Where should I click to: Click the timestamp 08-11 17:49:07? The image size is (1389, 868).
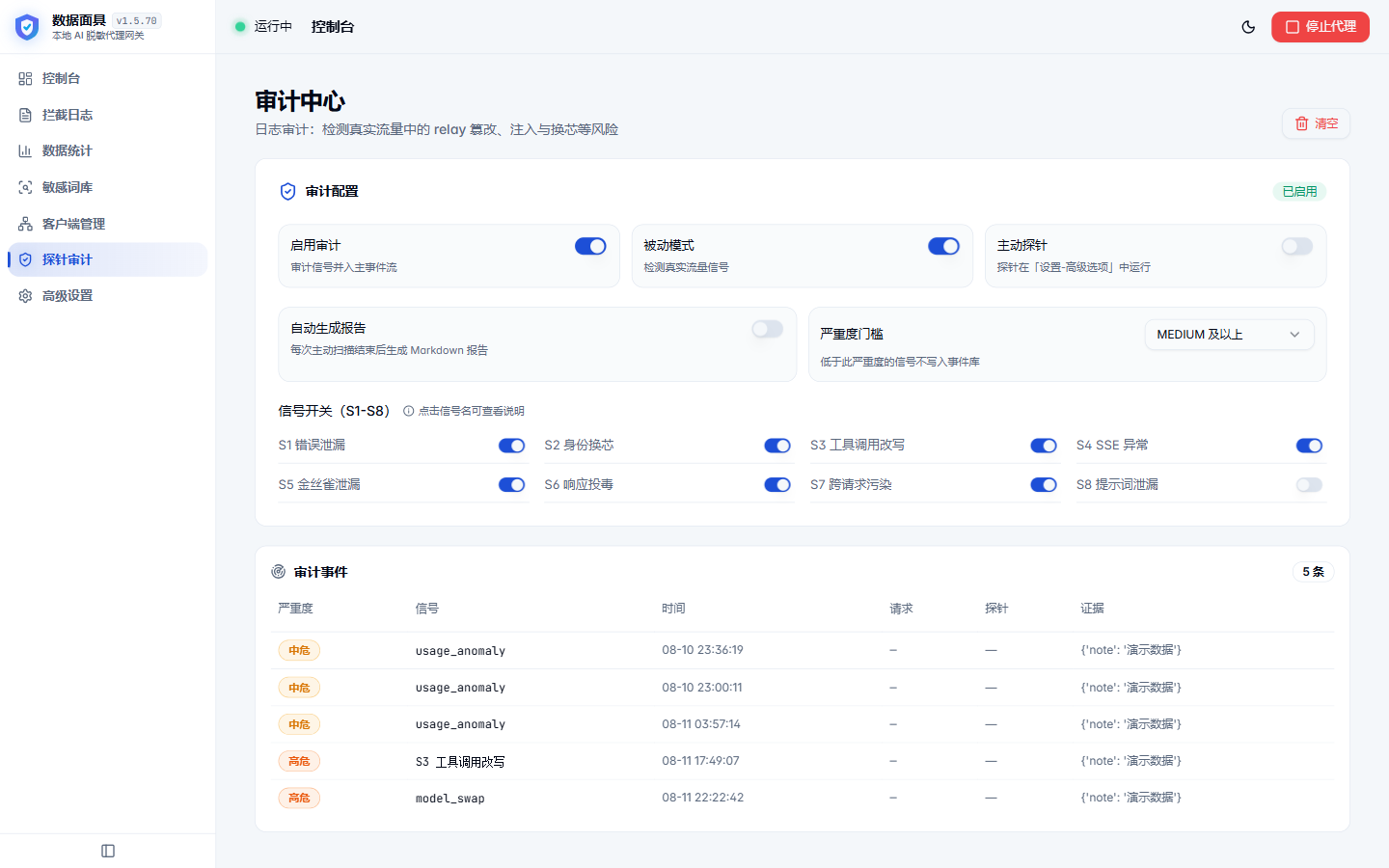pyautogui.click(x=700, y=761)
